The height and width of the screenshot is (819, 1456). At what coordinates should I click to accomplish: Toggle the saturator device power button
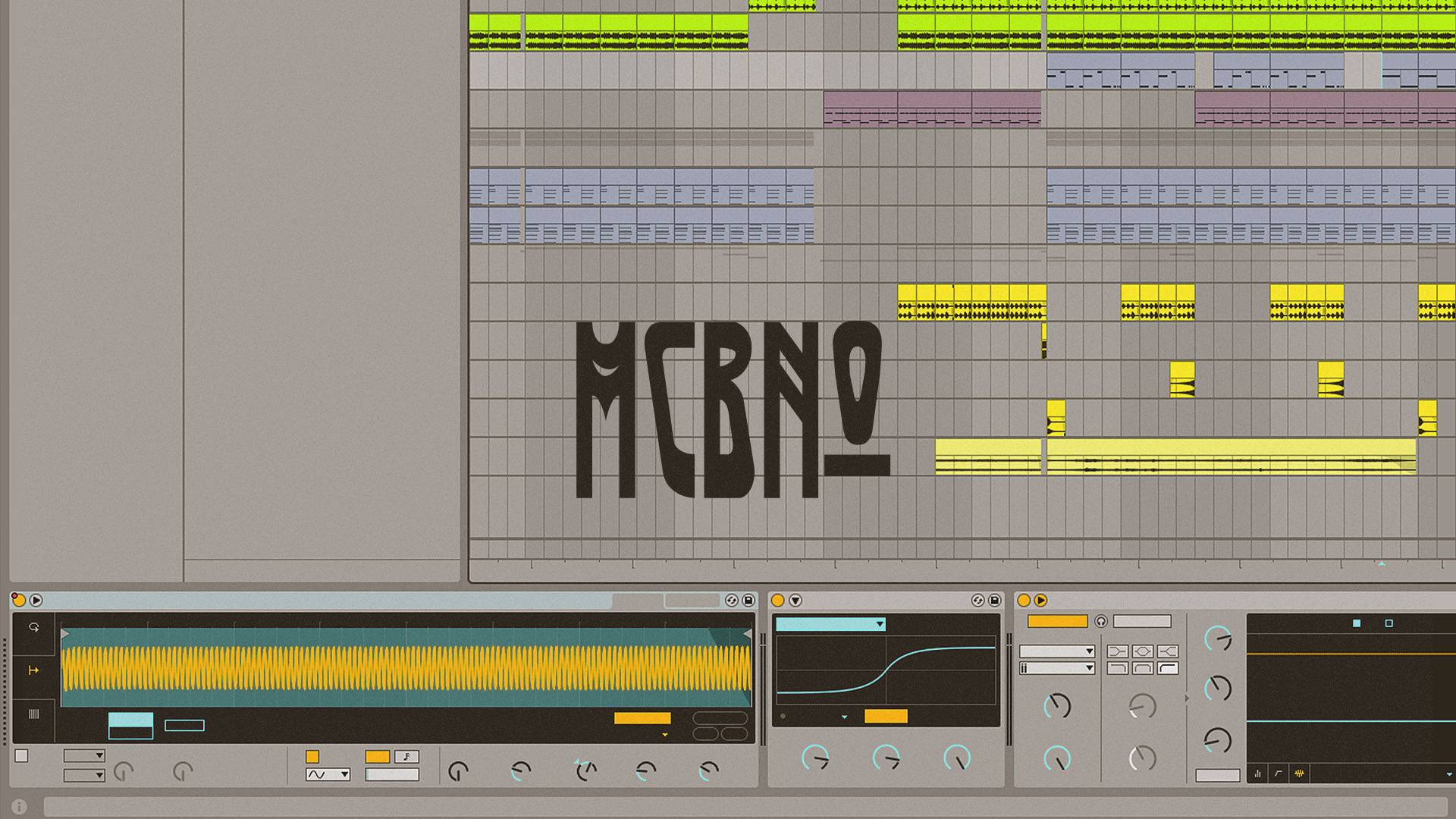point(777,601)
